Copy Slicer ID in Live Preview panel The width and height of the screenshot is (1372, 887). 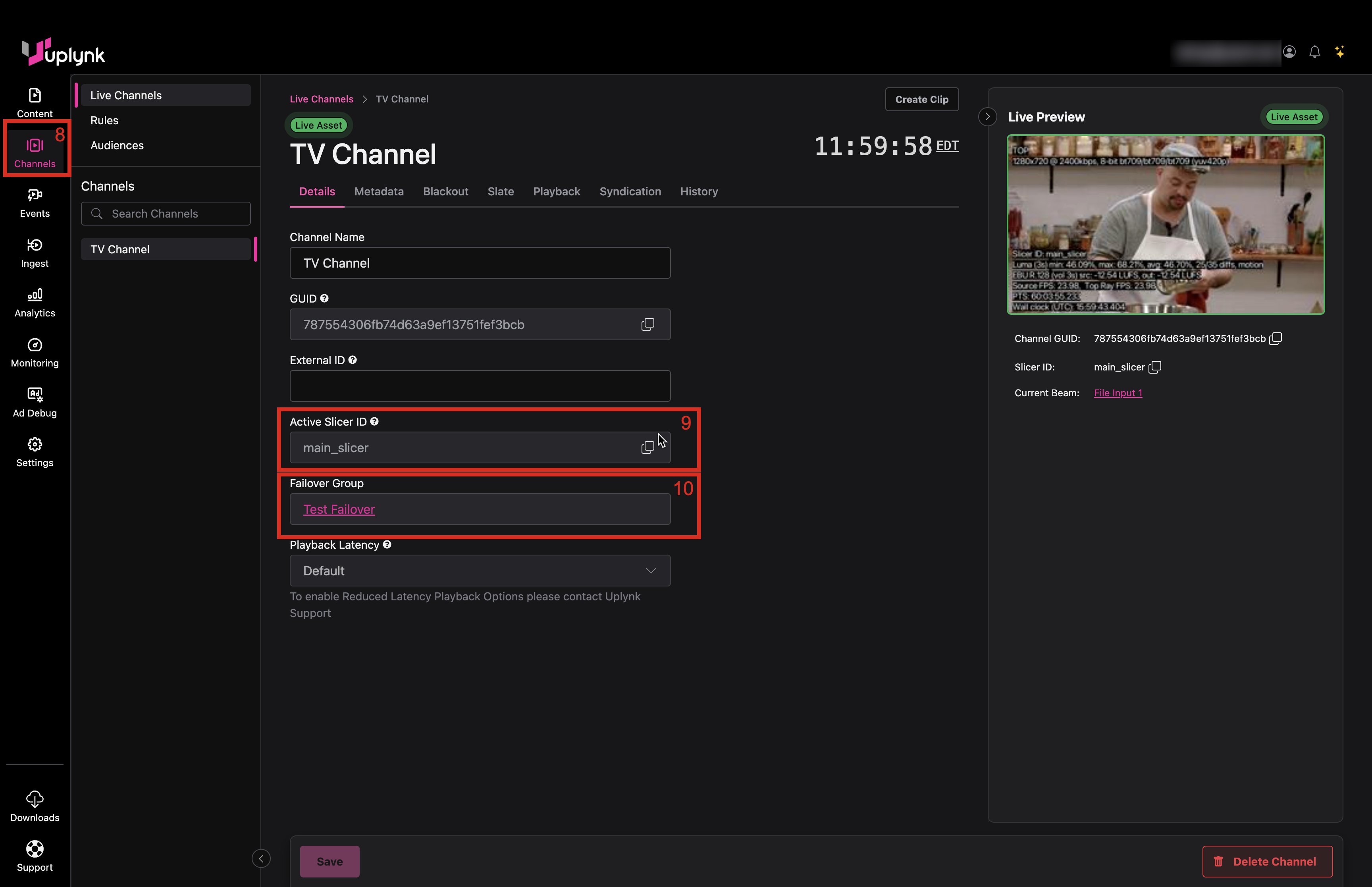(1155, 367)
